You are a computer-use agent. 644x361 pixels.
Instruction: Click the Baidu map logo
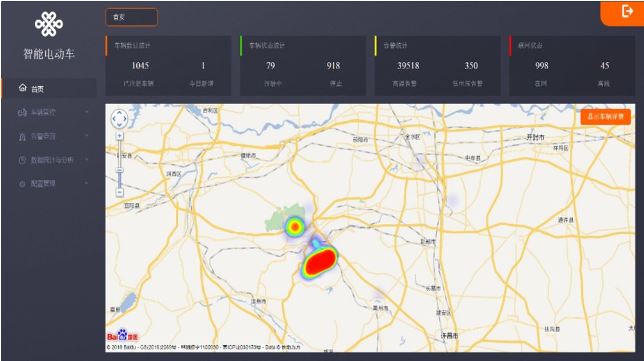123,336
